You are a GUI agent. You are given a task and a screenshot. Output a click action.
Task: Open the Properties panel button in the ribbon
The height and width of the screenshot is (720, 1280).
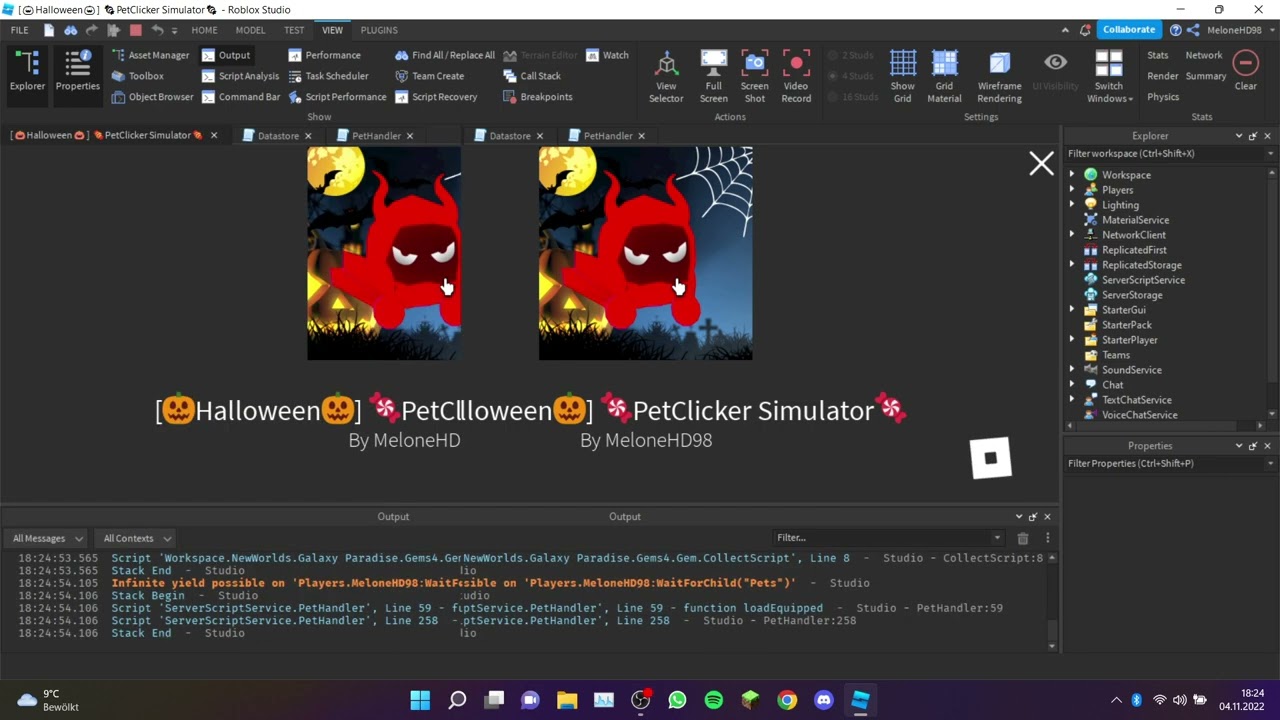(77, 73)
